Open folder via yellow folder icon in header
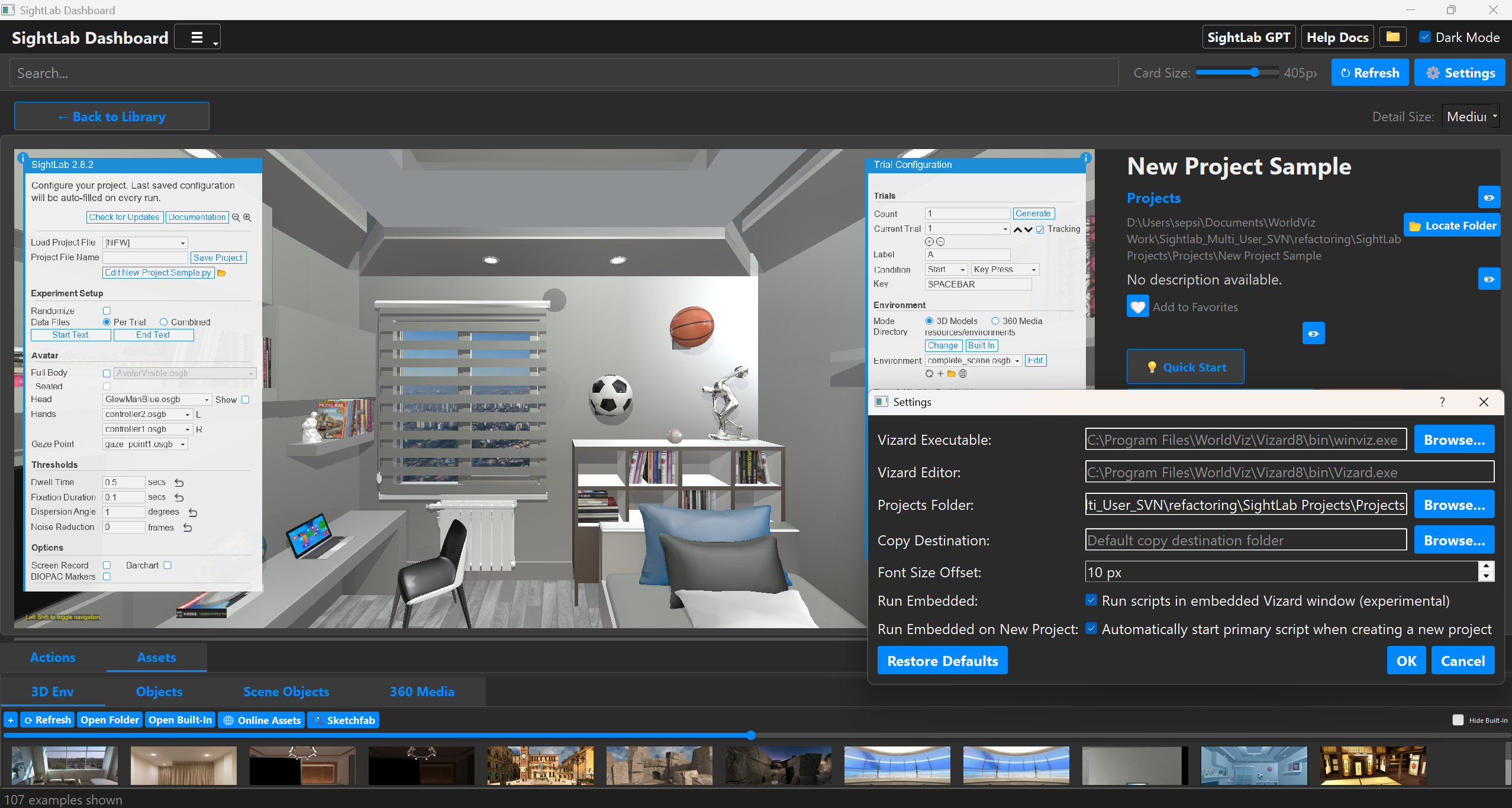Screen dimensions: 1512x808 click(1392, 37)
